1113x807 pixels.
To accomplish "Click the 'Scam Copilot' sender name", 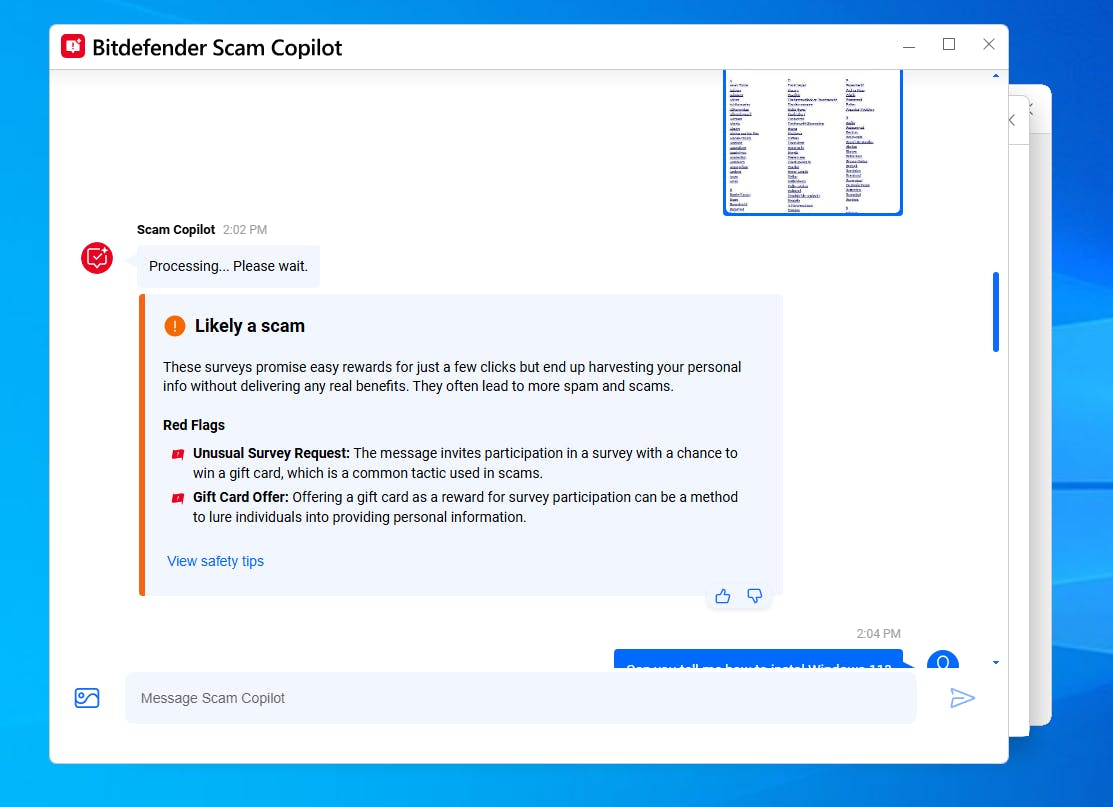I will (x=176, y=229).
